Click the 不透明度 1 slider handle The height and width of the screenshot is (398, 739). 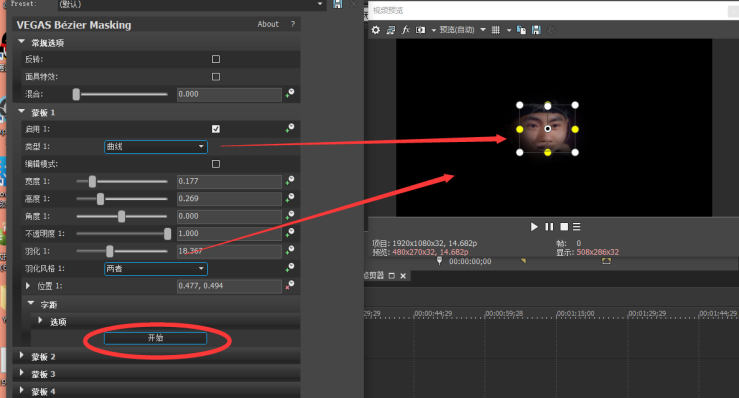[167, 234]
